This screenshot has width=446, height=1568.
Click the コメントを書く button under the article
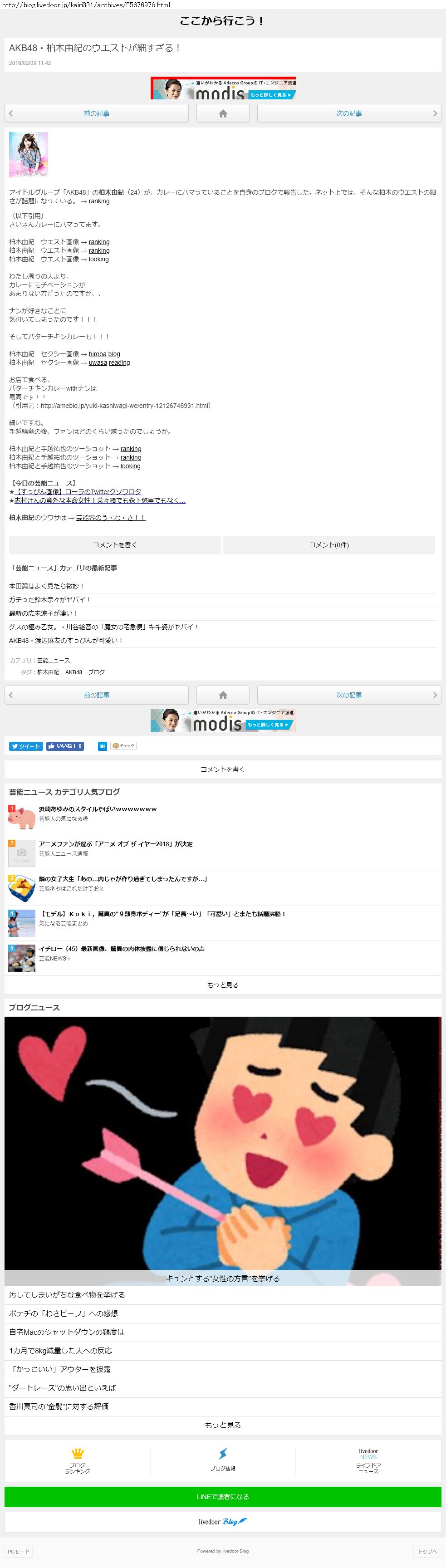[x=115, y=545]
